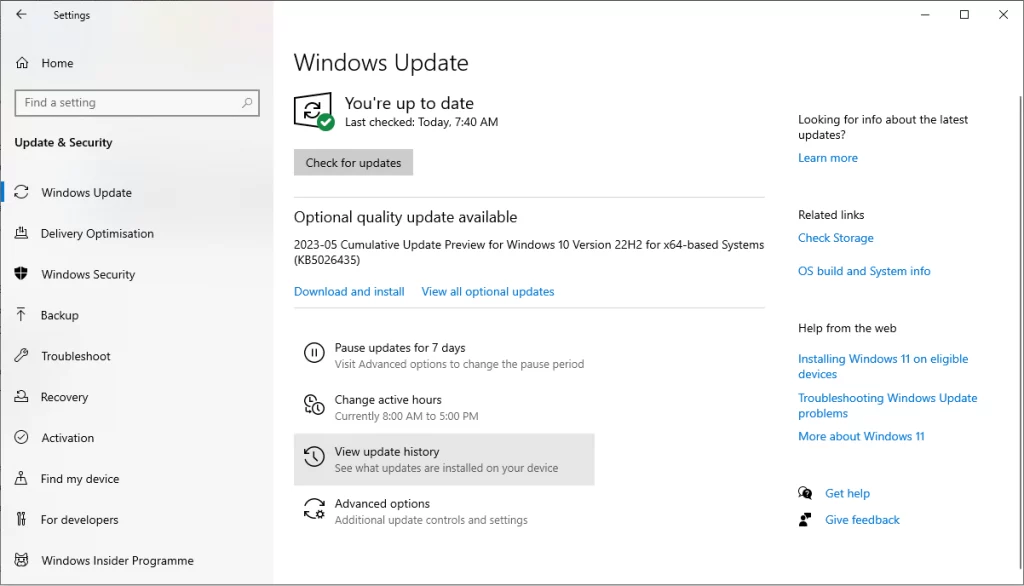
Task: Click the search magnifier icon
Action: click(247, 103)
